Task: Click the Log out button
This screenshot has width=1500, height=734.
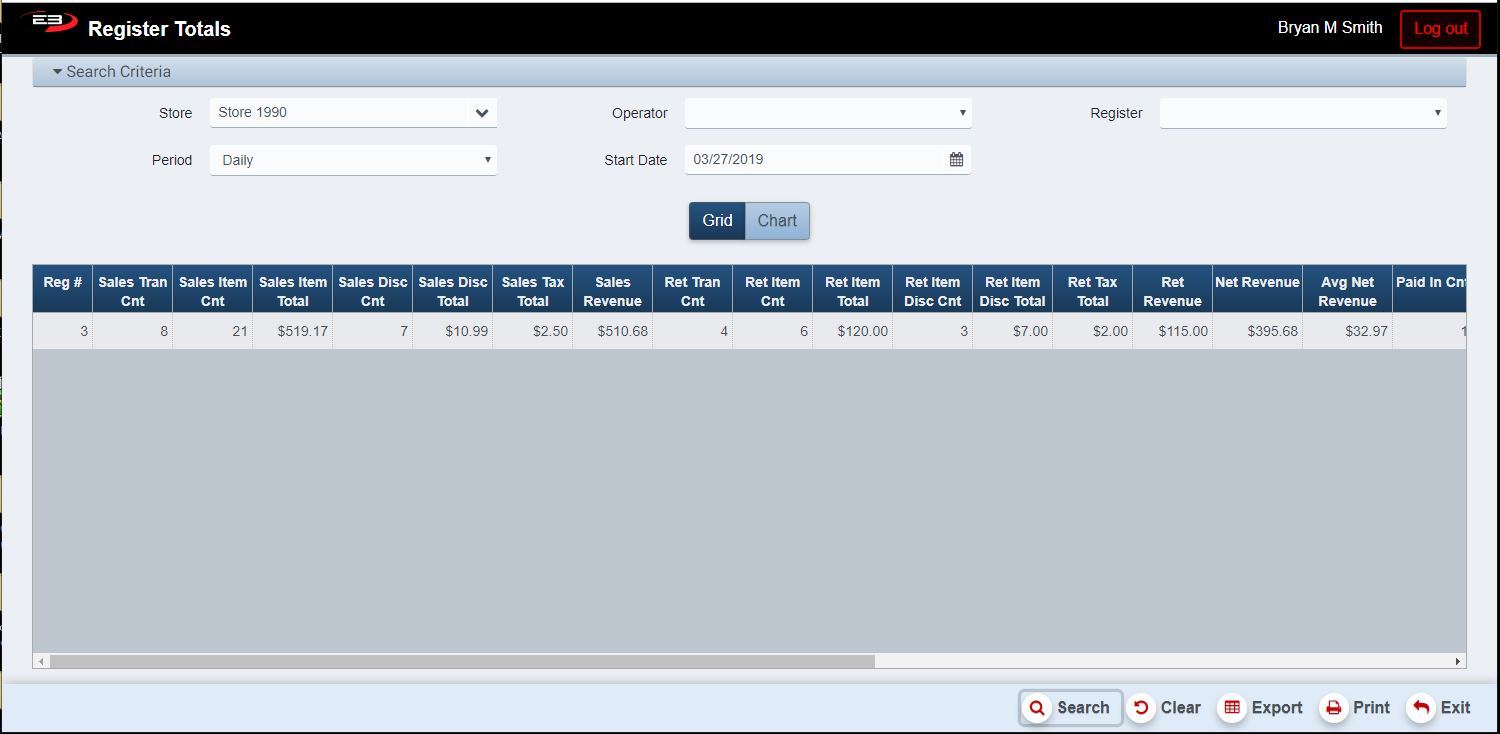Action: [x=1440, y=29]
